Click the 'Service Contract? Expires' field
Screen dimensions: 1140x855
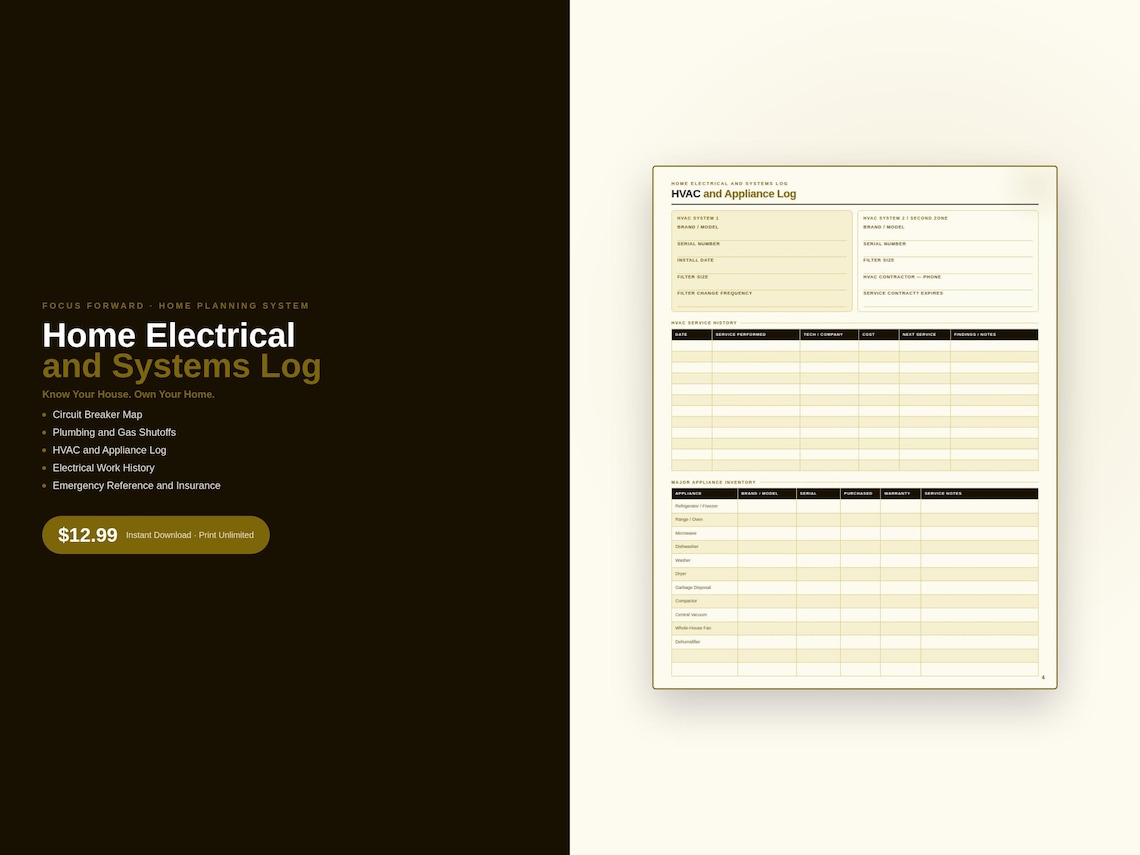click(947, 299)
